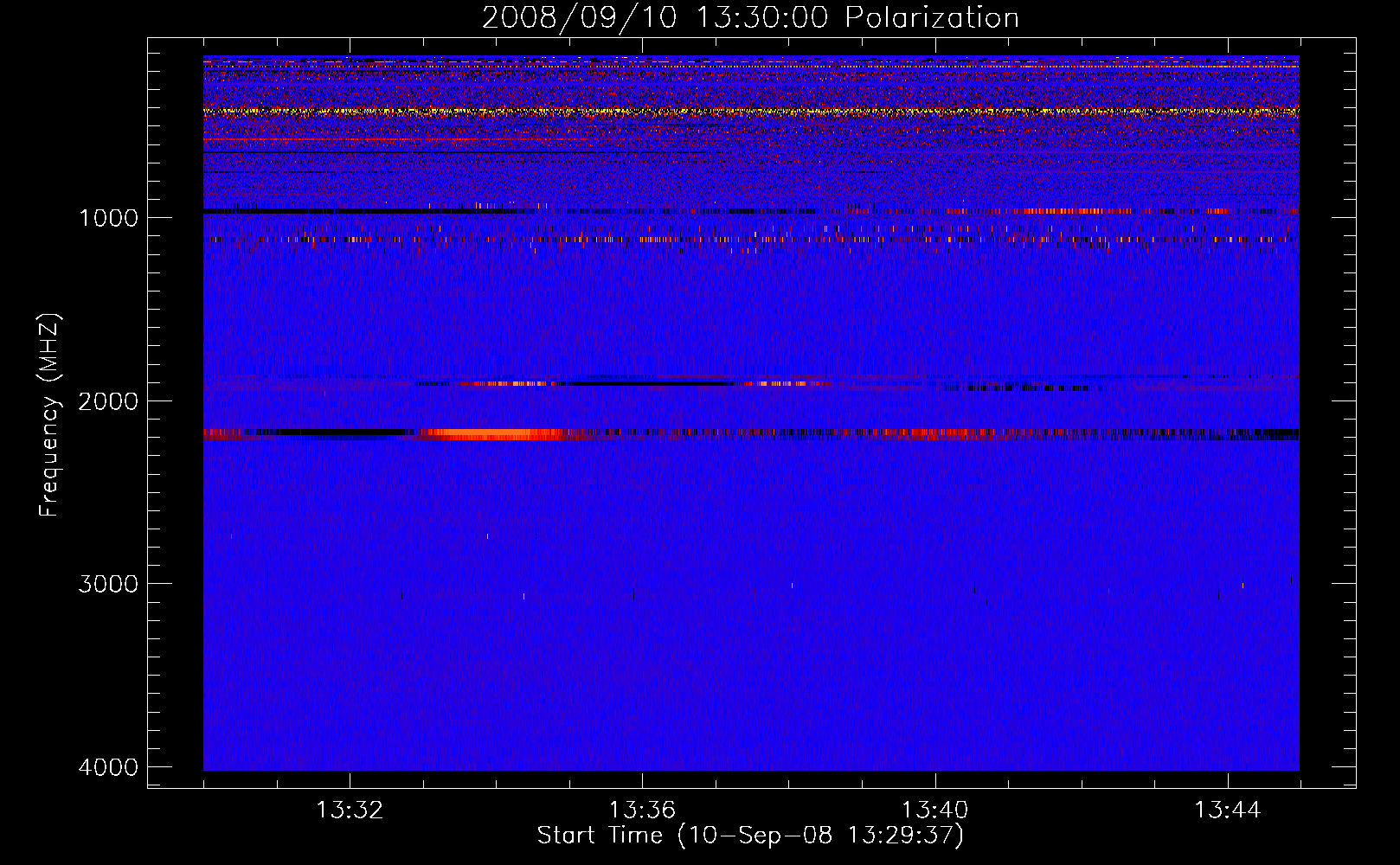The height and width of the screenshot is (865, 1400).
Task: Click the 13:44 time axis label
Action: pos(1228,811)
